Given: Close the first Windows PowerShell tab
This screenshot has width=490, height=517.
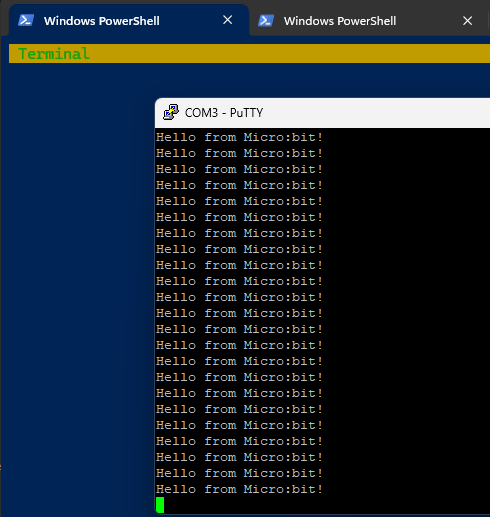Looking at the screenshot, I should point(228,20).
